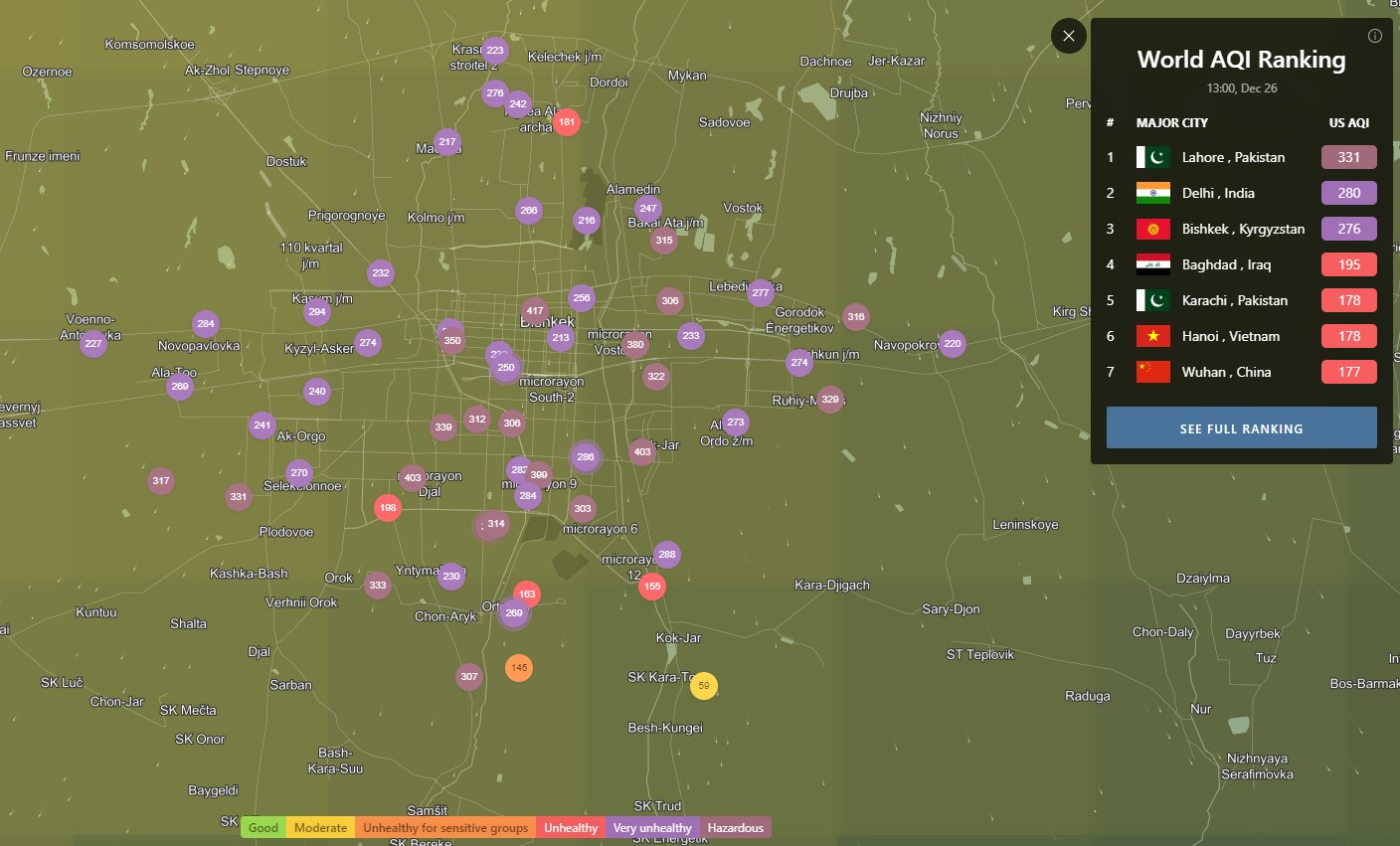
Task: Click the info icon in ranking panel
Action: pos(1374,36)
